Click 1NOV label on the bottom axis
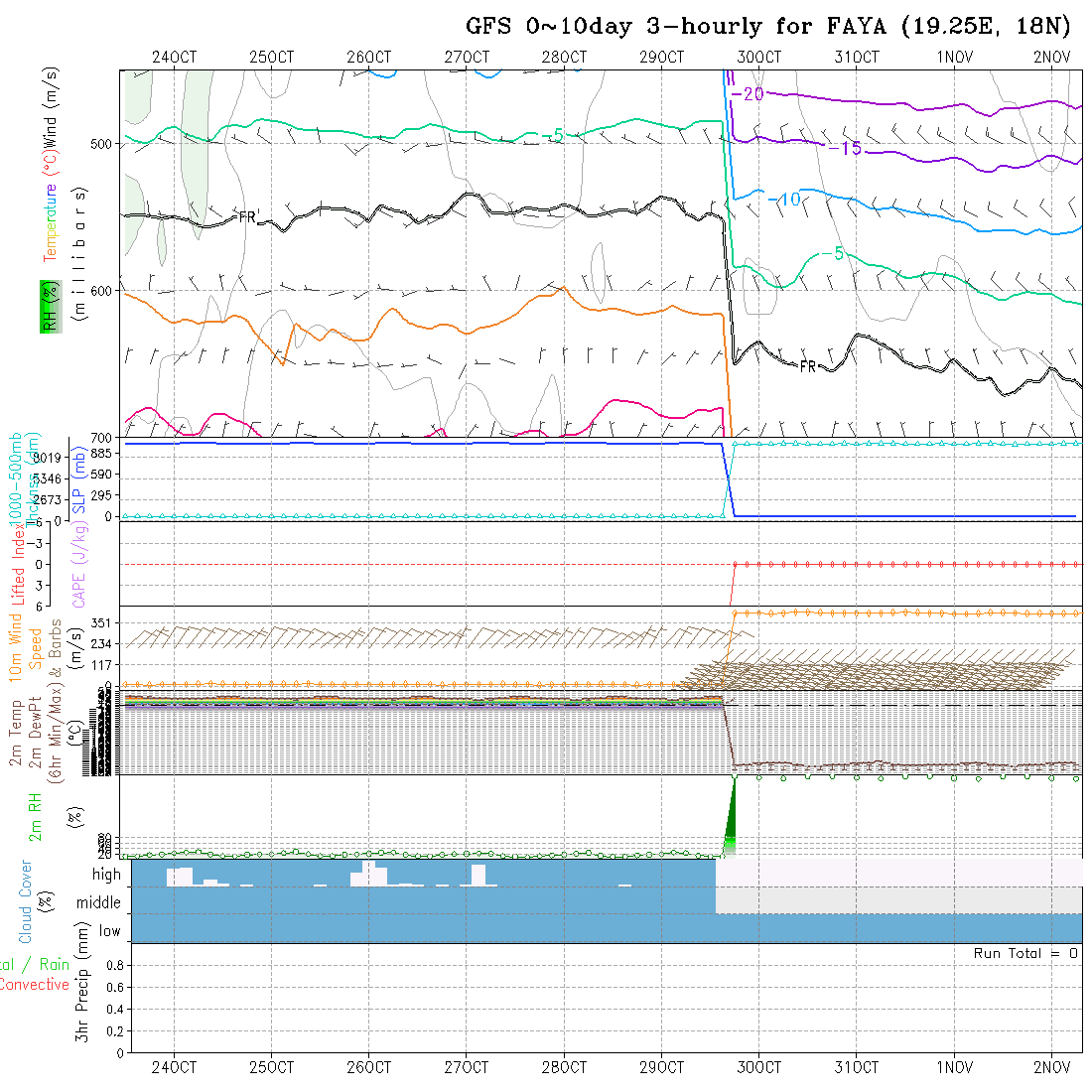1092x1092 pixels. point(954,1067)
